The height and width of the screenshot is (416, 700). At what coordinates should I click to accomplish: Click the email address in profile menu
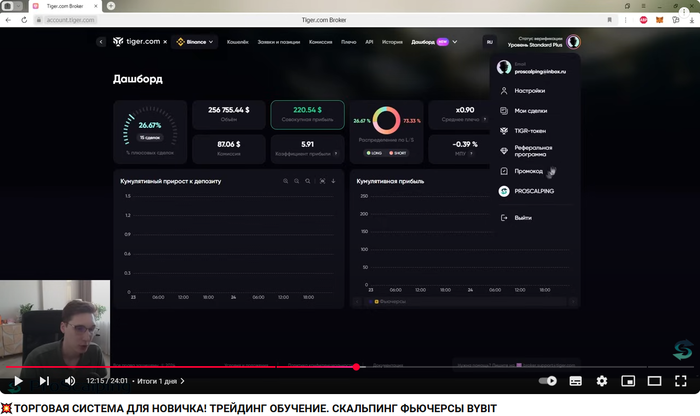pos(540,72)
